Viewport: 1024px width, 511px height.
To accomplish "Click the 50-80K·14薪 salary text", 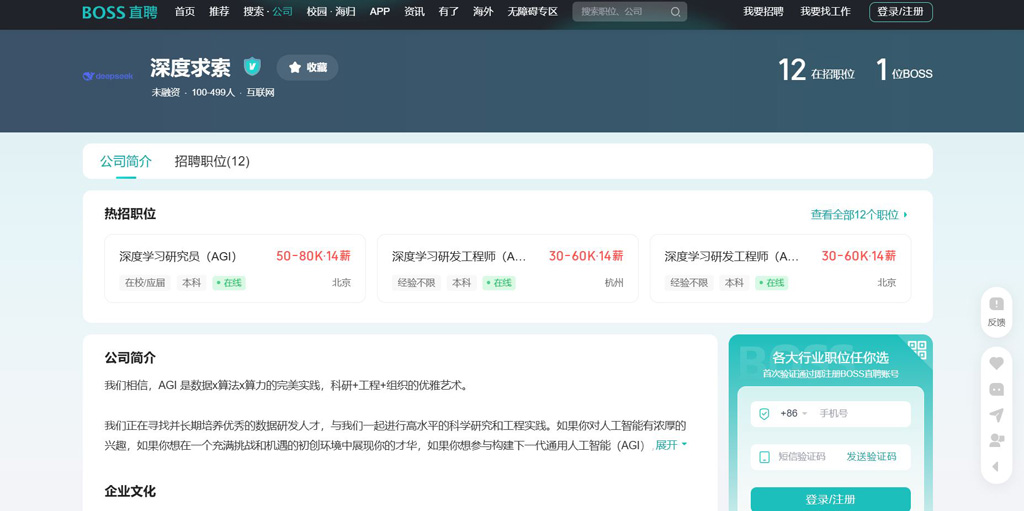I will 313,256.
